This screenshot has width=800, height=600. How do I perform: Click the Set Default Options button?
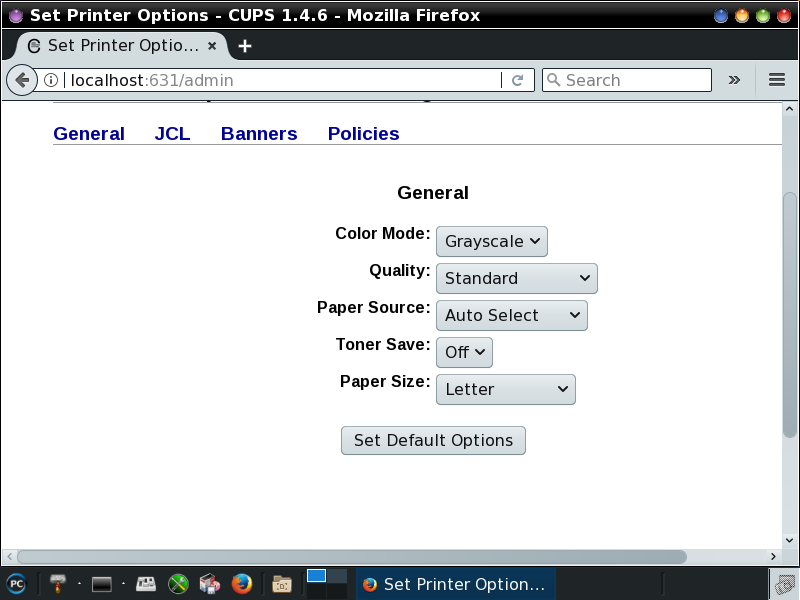(x=433, y=440)
